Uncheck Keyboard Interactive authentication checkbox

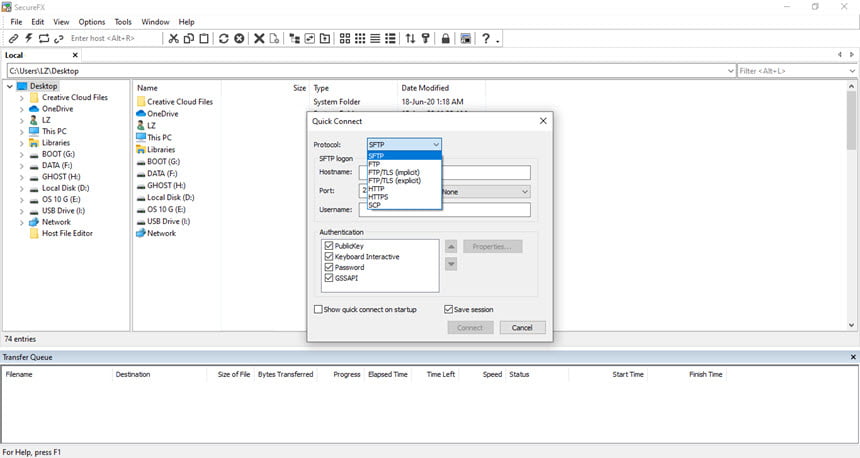coord(329,256)
